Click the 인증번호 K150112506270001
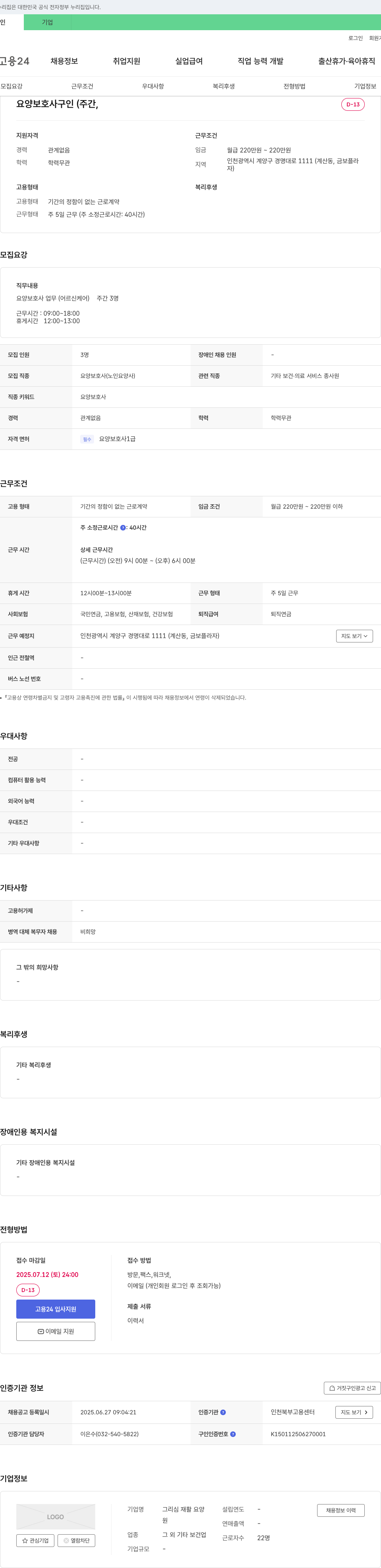This screenshot has width=381, height=1568. 298,1434
